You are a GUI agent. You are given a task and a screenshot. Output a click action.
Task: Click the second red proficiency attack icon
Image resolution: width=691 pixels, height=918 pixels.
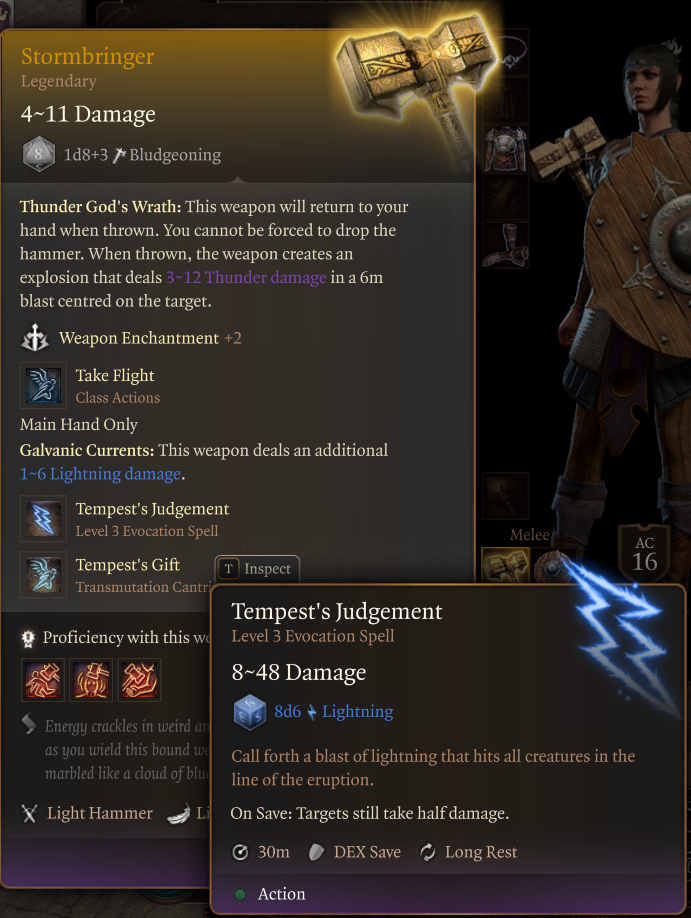tap(91, 680)
